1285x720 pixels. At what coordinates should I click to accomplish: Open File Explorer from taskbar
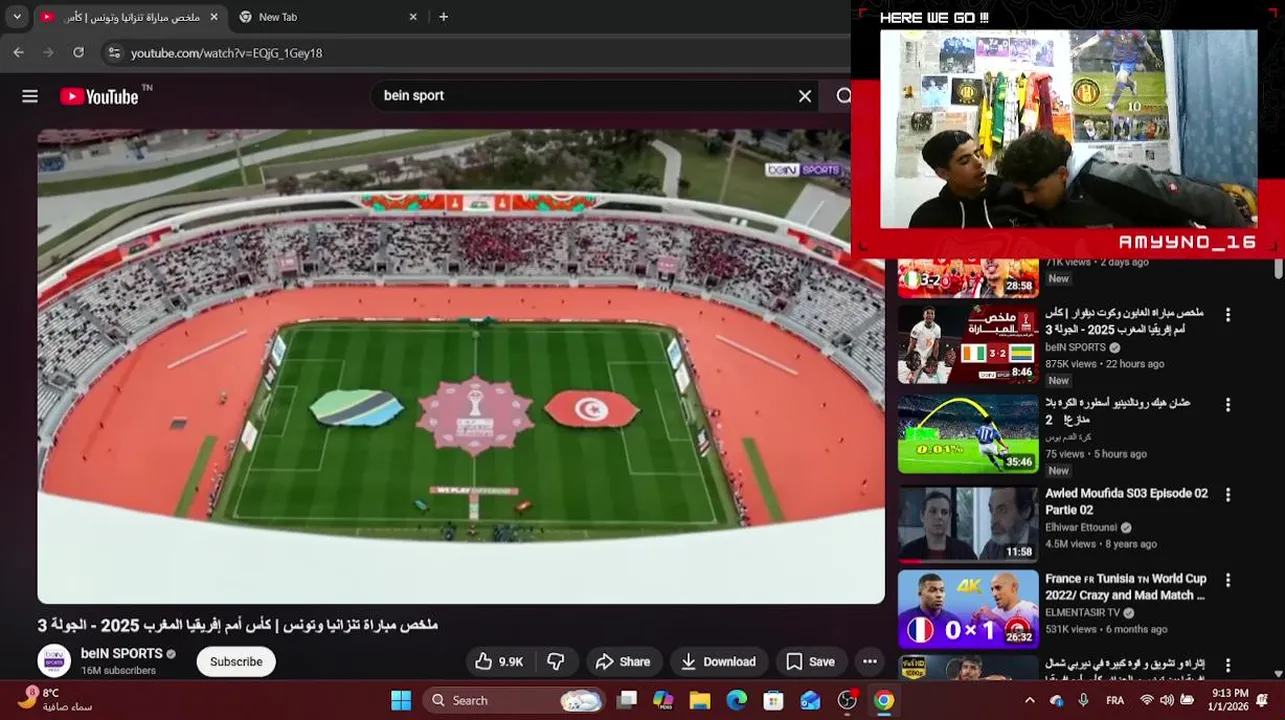pyautogui.click(x=700, y=700)
